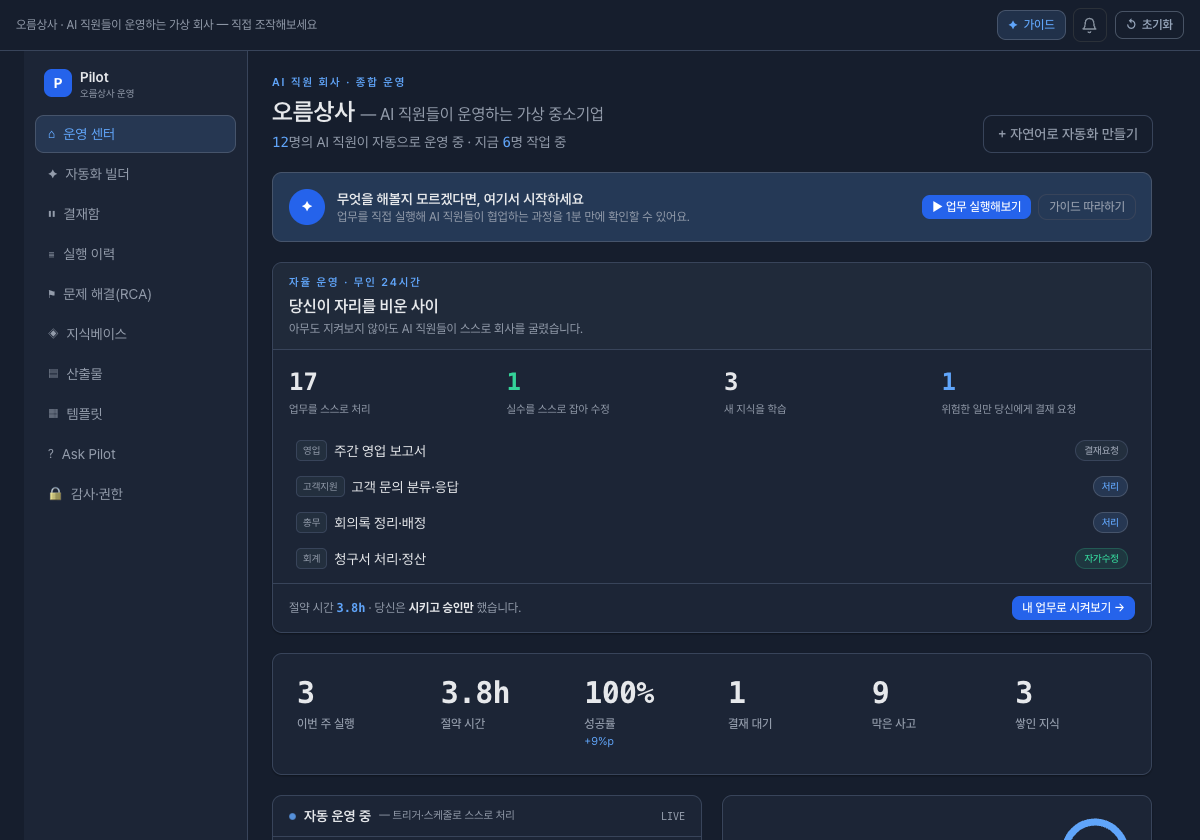The image size is (1200, 840).
Task: Click the 청구서 처리·정산 row
Action: point(712,559)
